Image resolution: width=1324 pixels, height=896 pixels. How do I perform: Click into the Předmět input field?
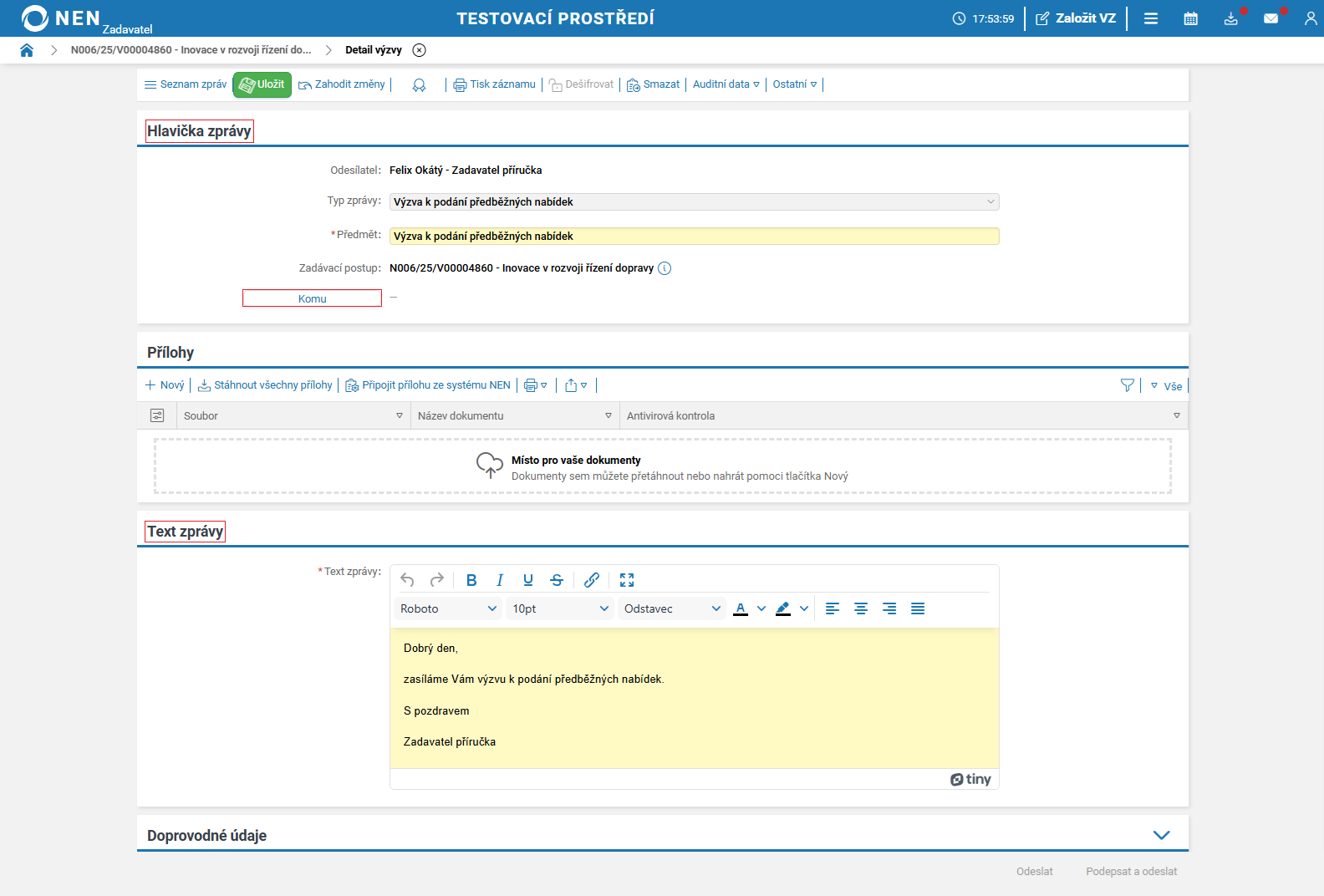[695, 237]
